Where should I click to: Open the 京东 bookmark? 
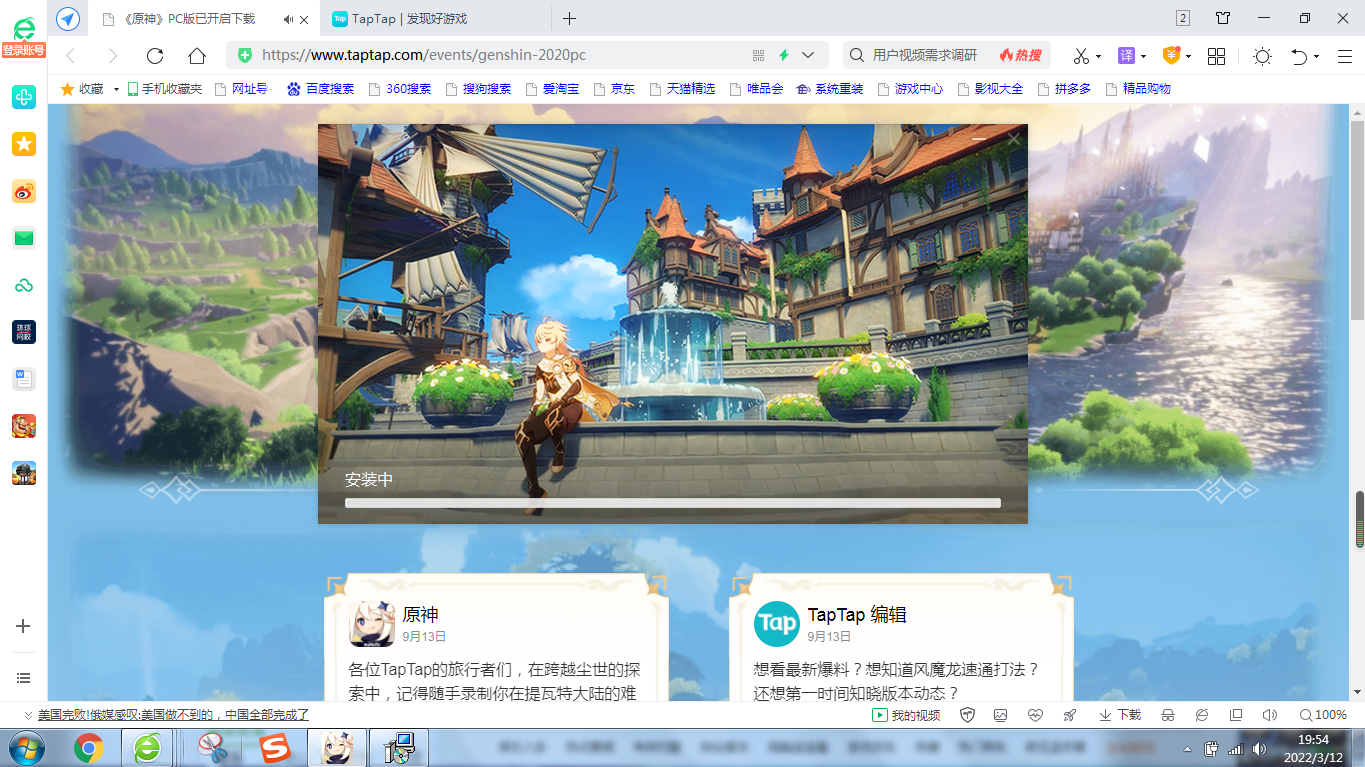[614, 89]
